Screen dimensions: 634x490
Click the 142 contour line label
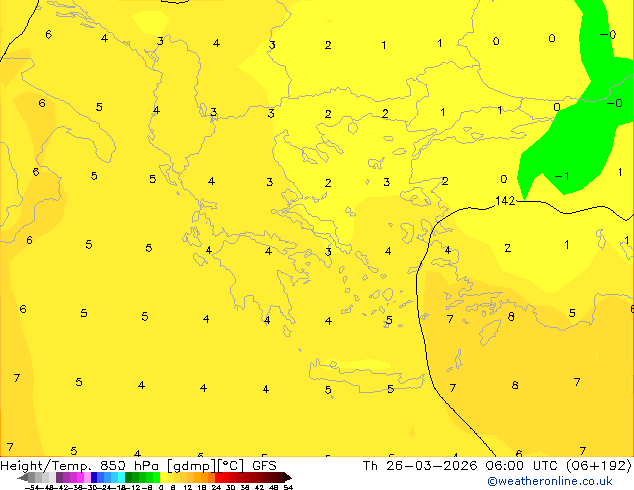point(505,201)
